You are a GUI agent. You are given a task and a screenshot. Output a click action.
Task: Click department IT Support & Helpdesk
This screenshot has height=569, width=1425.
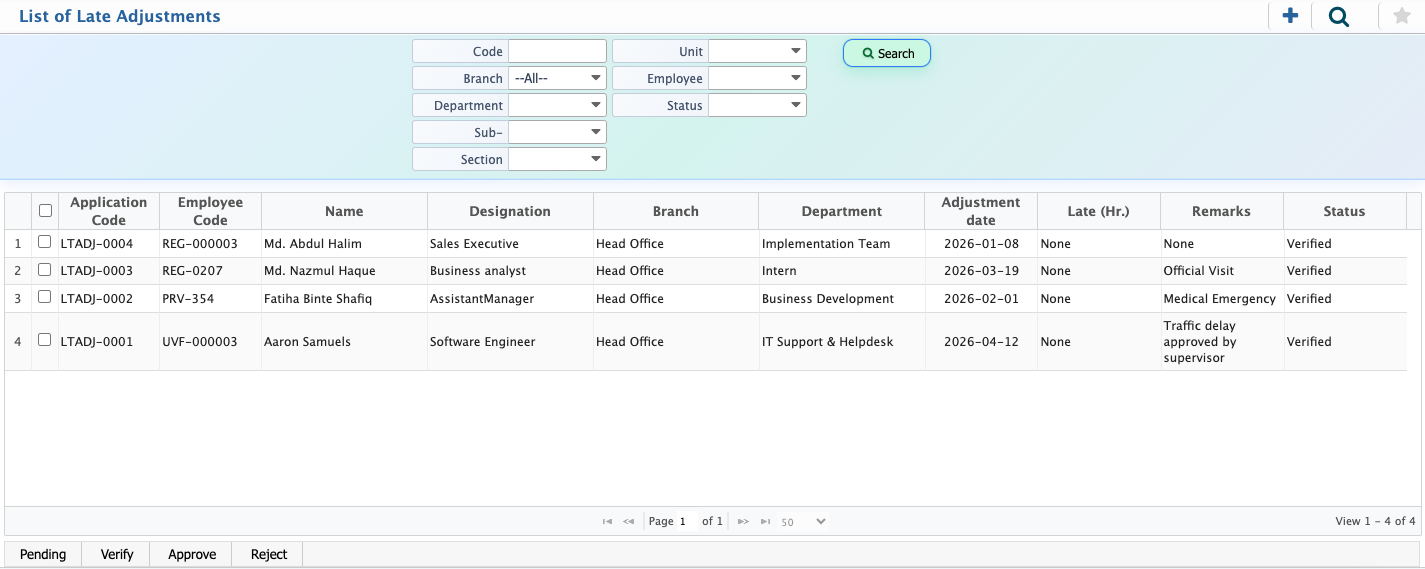[x=828, y=342]
